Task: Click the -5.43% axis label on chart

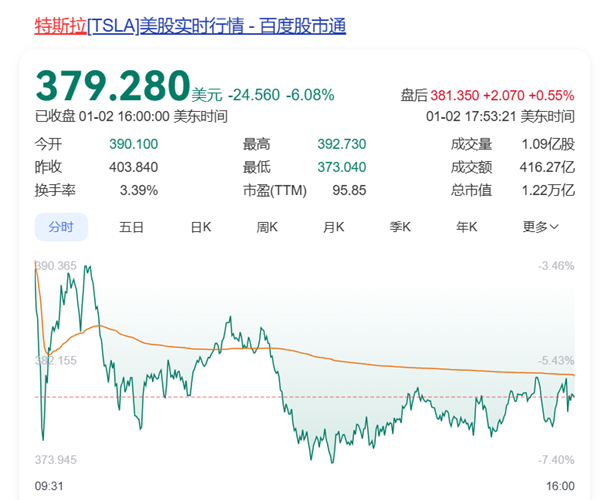Action: click(x=556, y=360)
